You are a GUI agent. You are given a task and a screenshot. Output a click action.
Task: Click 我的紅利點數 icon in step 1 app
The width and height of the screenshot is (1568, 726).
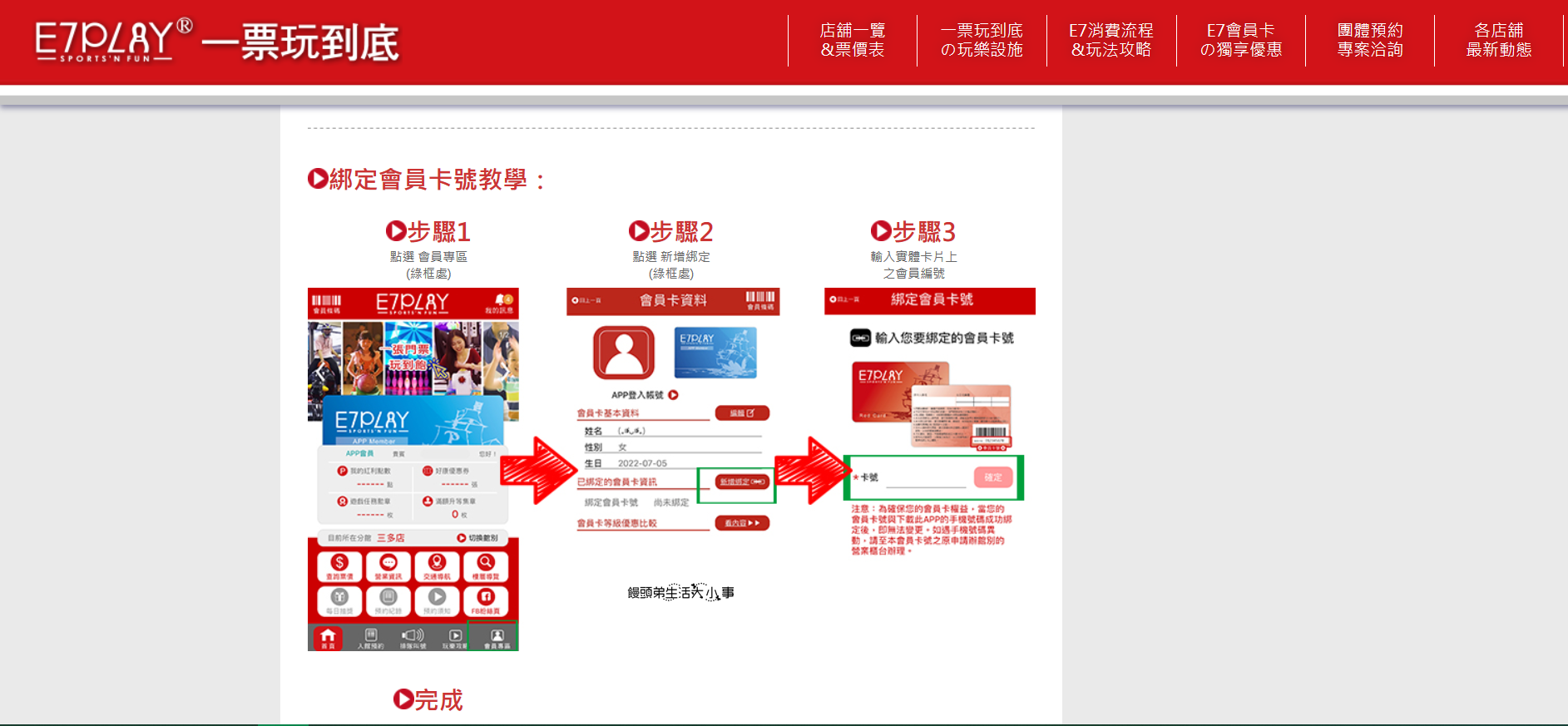[342, 471]
